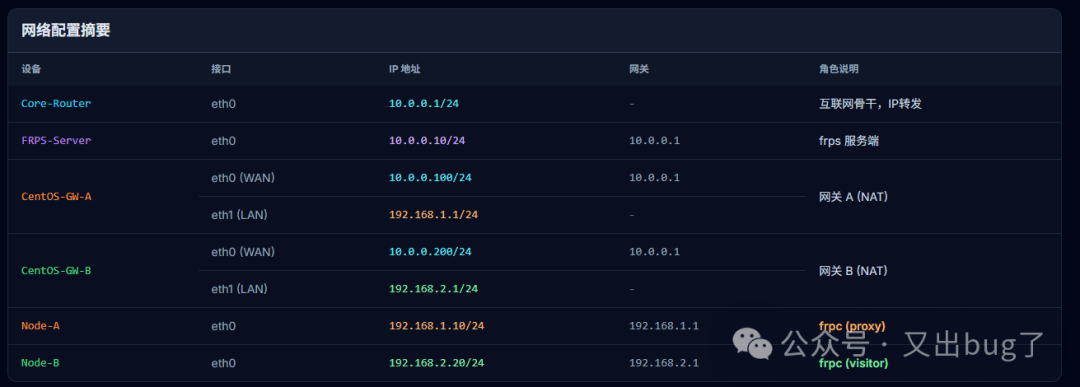1080x387 pixels.
Task: Click the frps 服务端 role description
Action: [849, 140]
